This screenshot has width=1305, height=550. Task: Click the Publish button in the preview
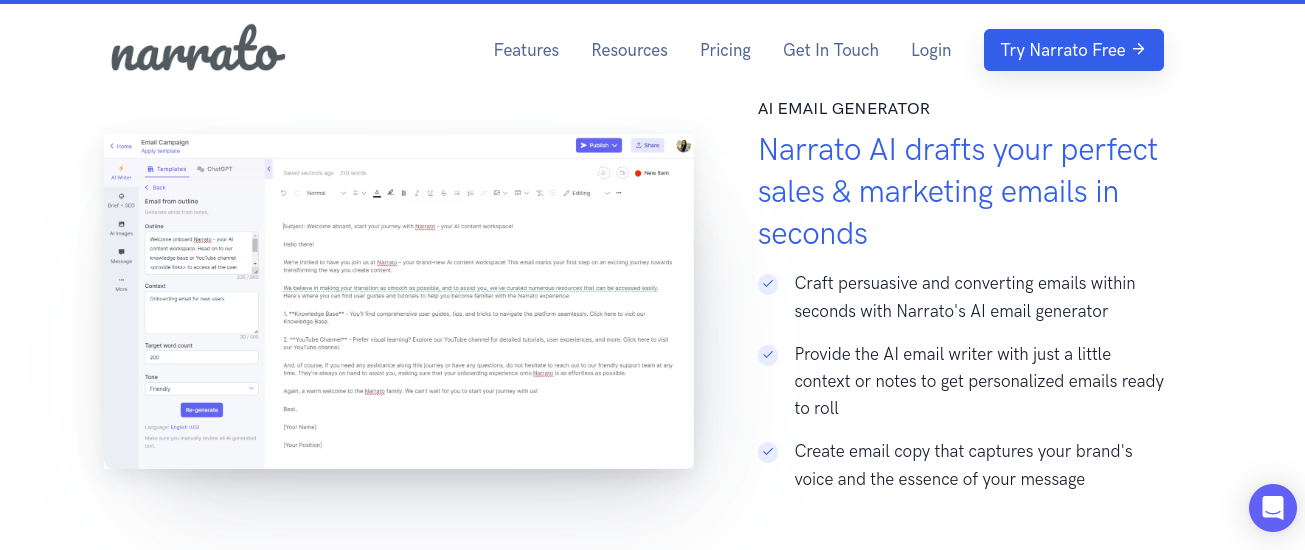point(599,145)
